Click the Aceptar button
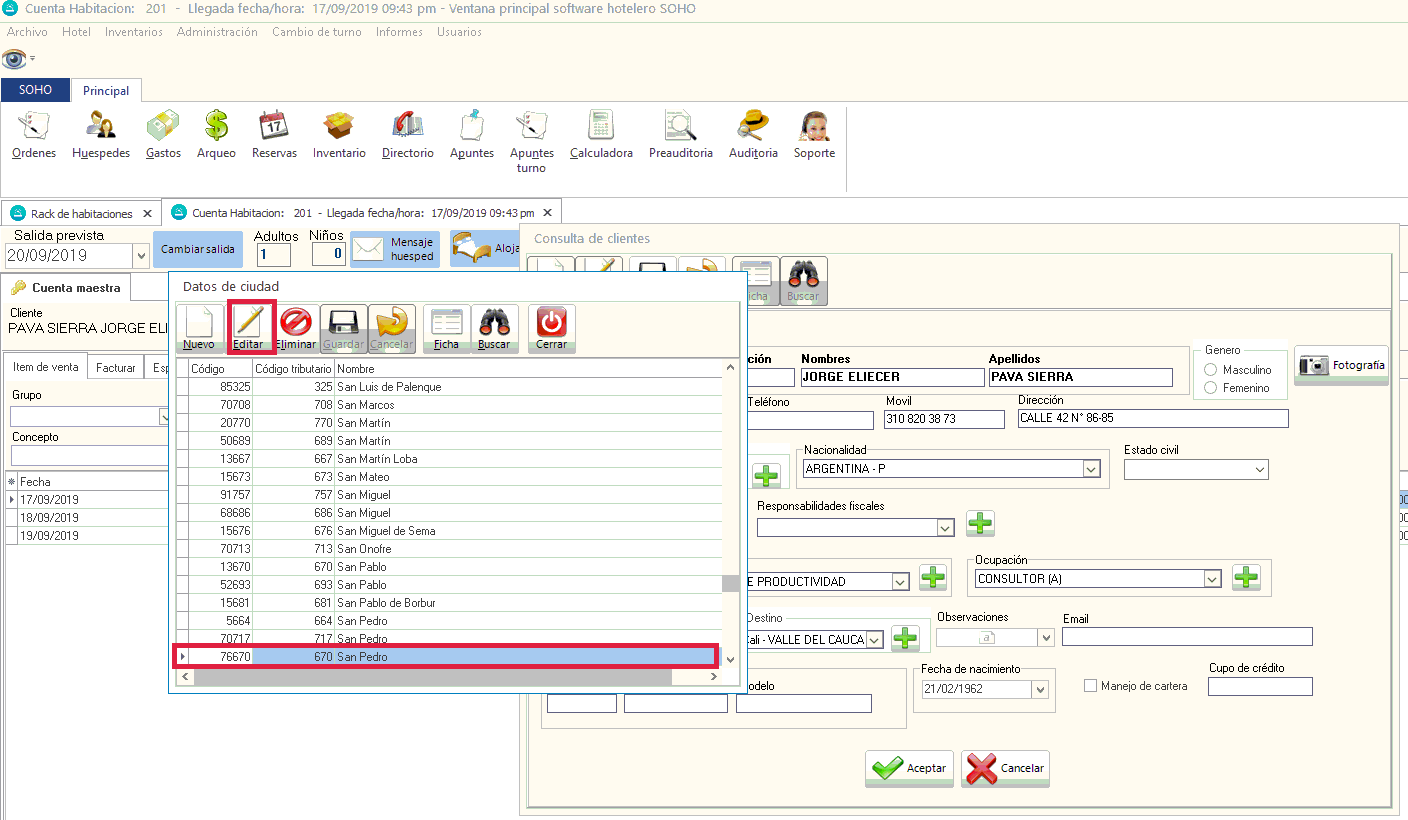The width and height of the screenshot is (1408, 820). (x=909, y=768)
